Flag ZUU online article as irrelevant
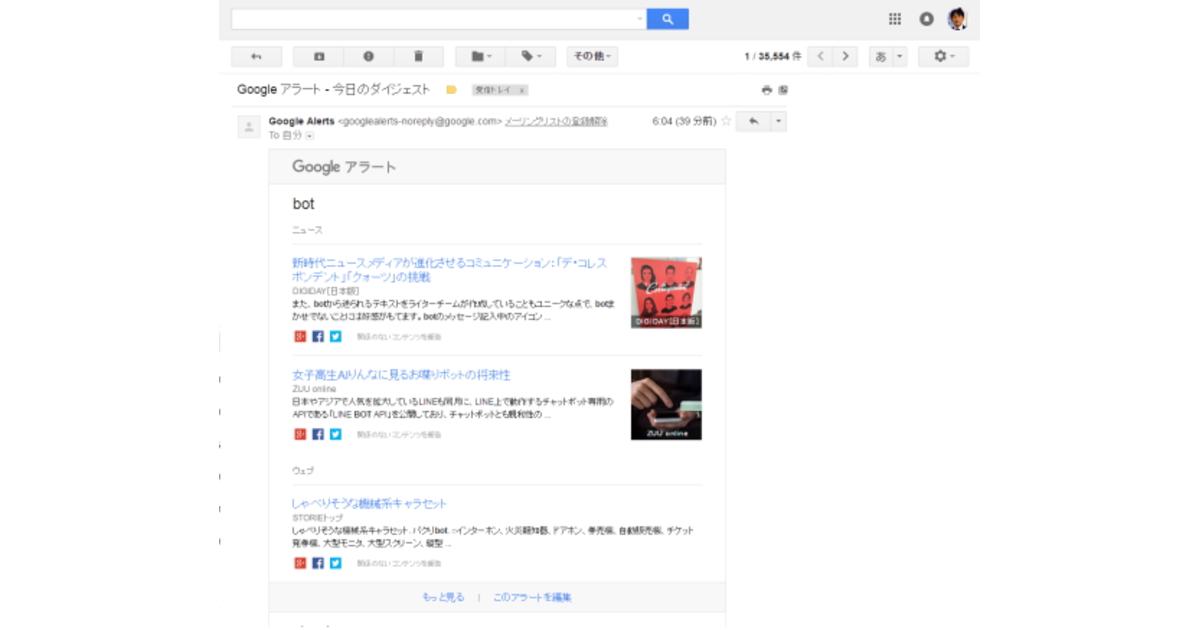Screen dimensions: 1200x630 [x=399, y=435]
